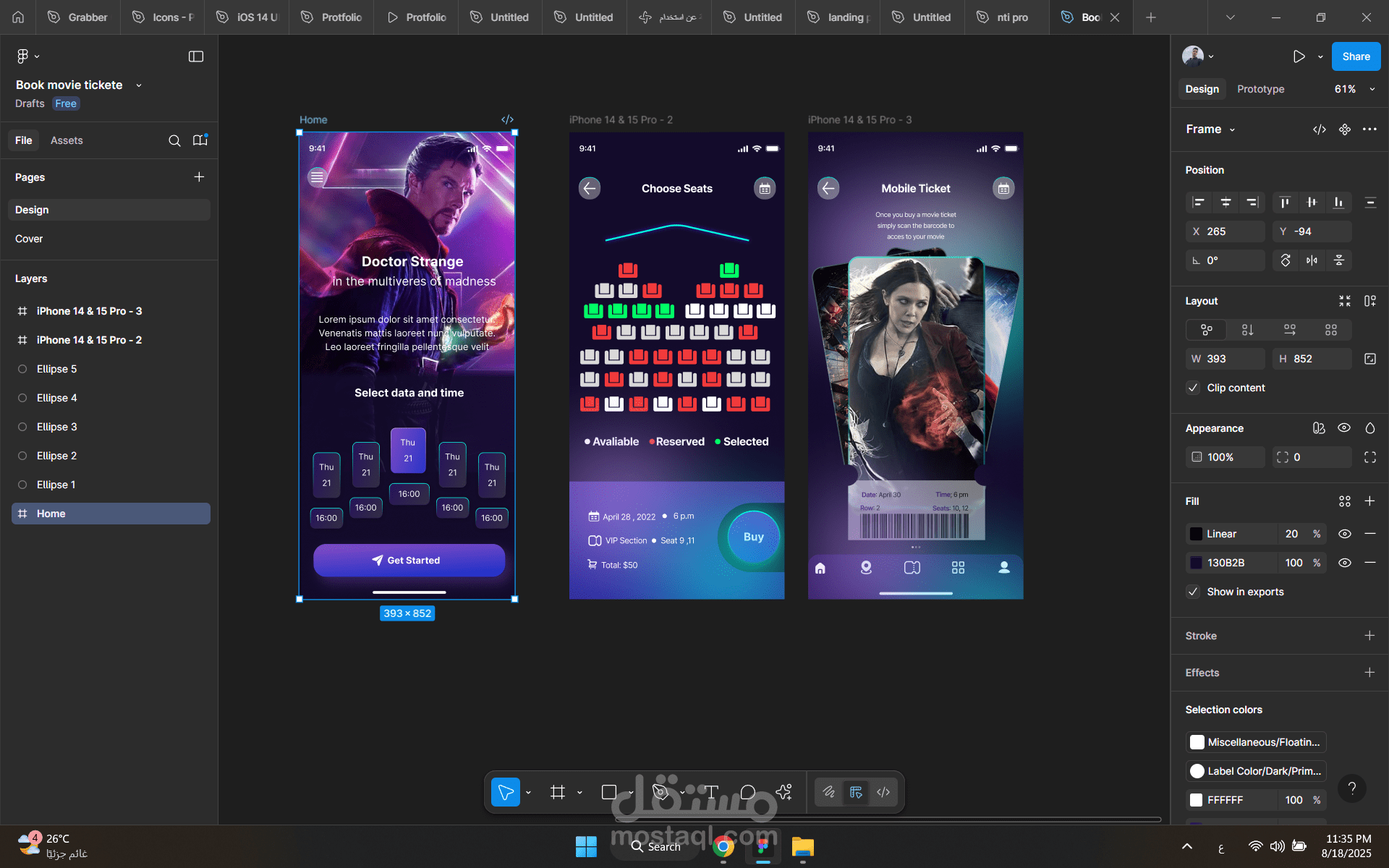Expand Book movie tickete file menu

point(139,85)
